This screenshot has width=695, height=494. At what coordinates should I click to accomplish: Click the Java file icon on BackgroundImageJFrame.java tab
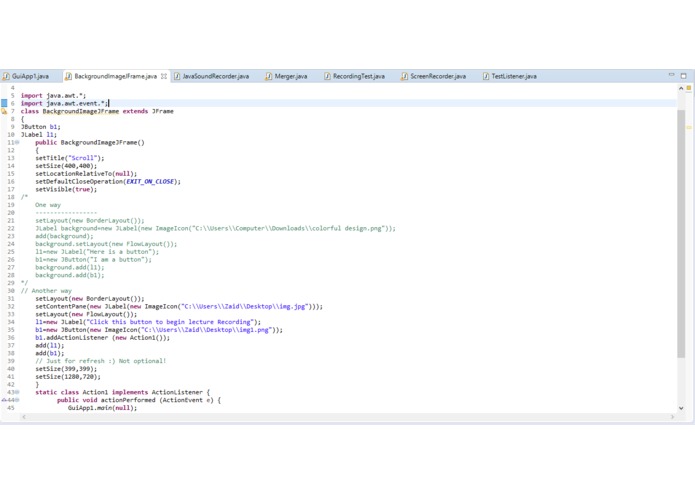pyautogui.click(x=68, y=76)
